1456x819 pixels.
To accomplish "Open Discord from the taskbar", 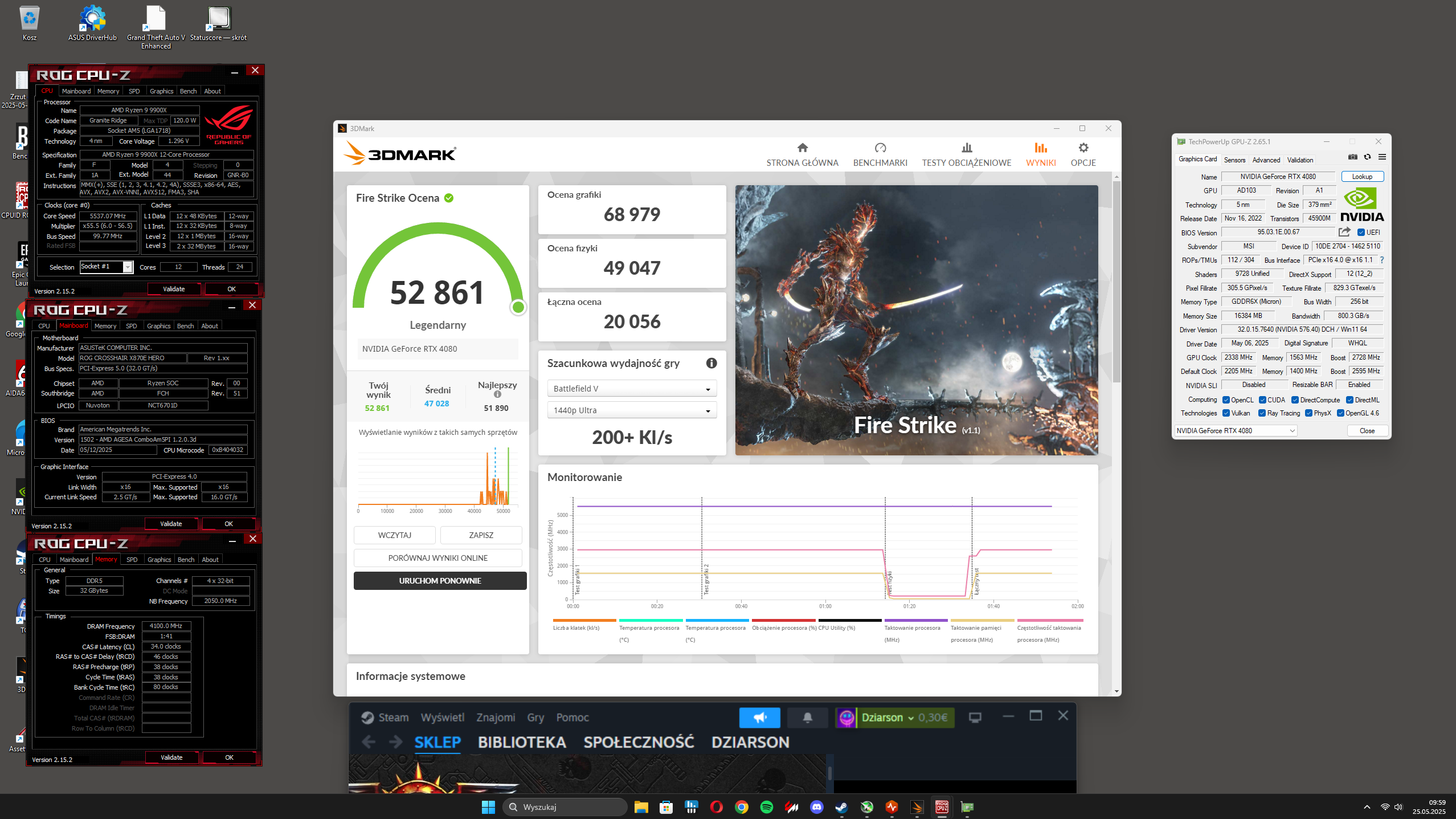I will [x=816, y=807].
